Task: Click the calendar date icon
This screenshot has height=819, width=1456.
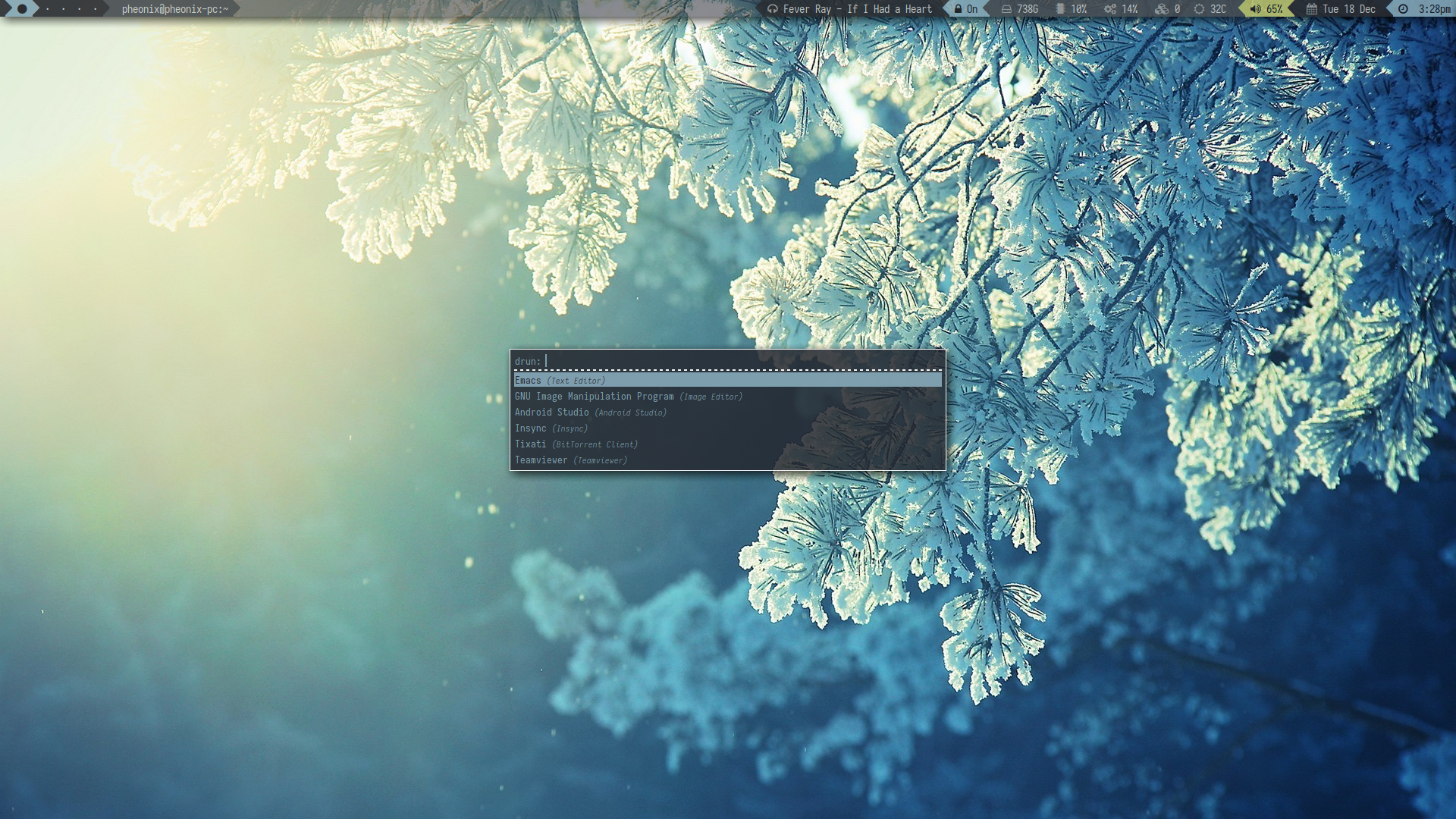Action: pos(1311,9)
